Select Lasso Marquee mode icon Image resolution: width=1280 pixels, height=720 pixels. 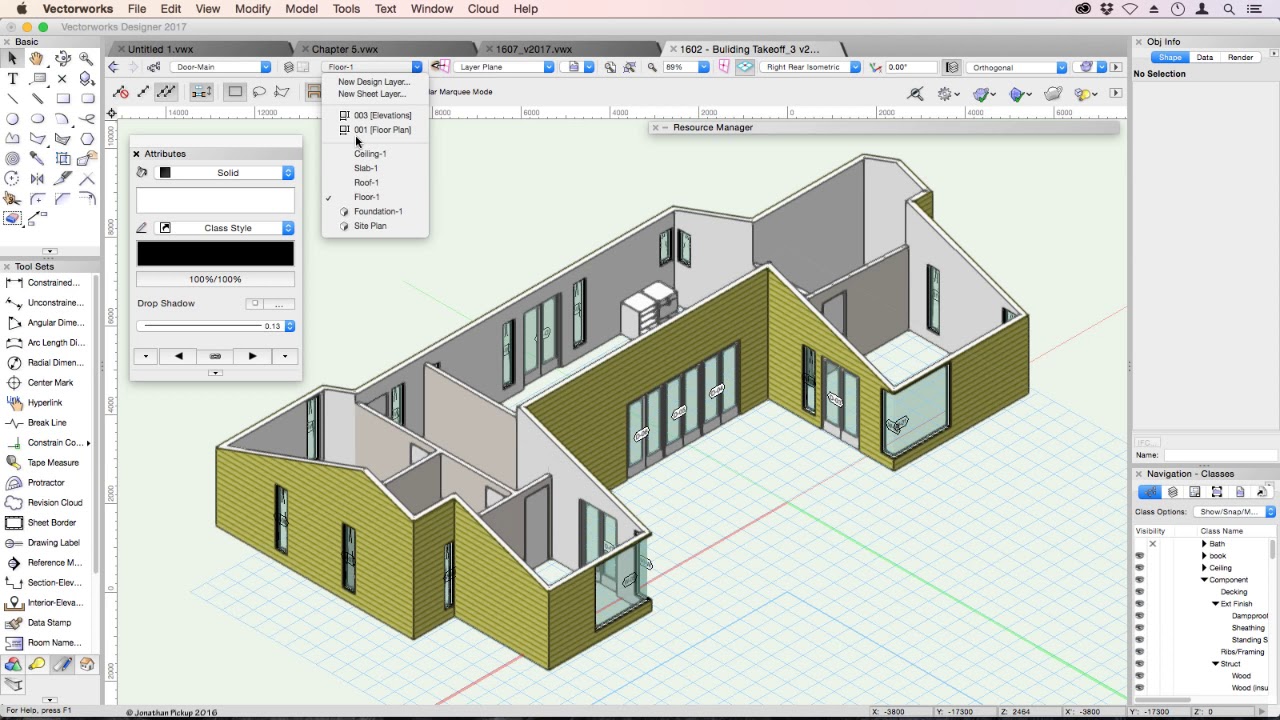pos(259,92)
